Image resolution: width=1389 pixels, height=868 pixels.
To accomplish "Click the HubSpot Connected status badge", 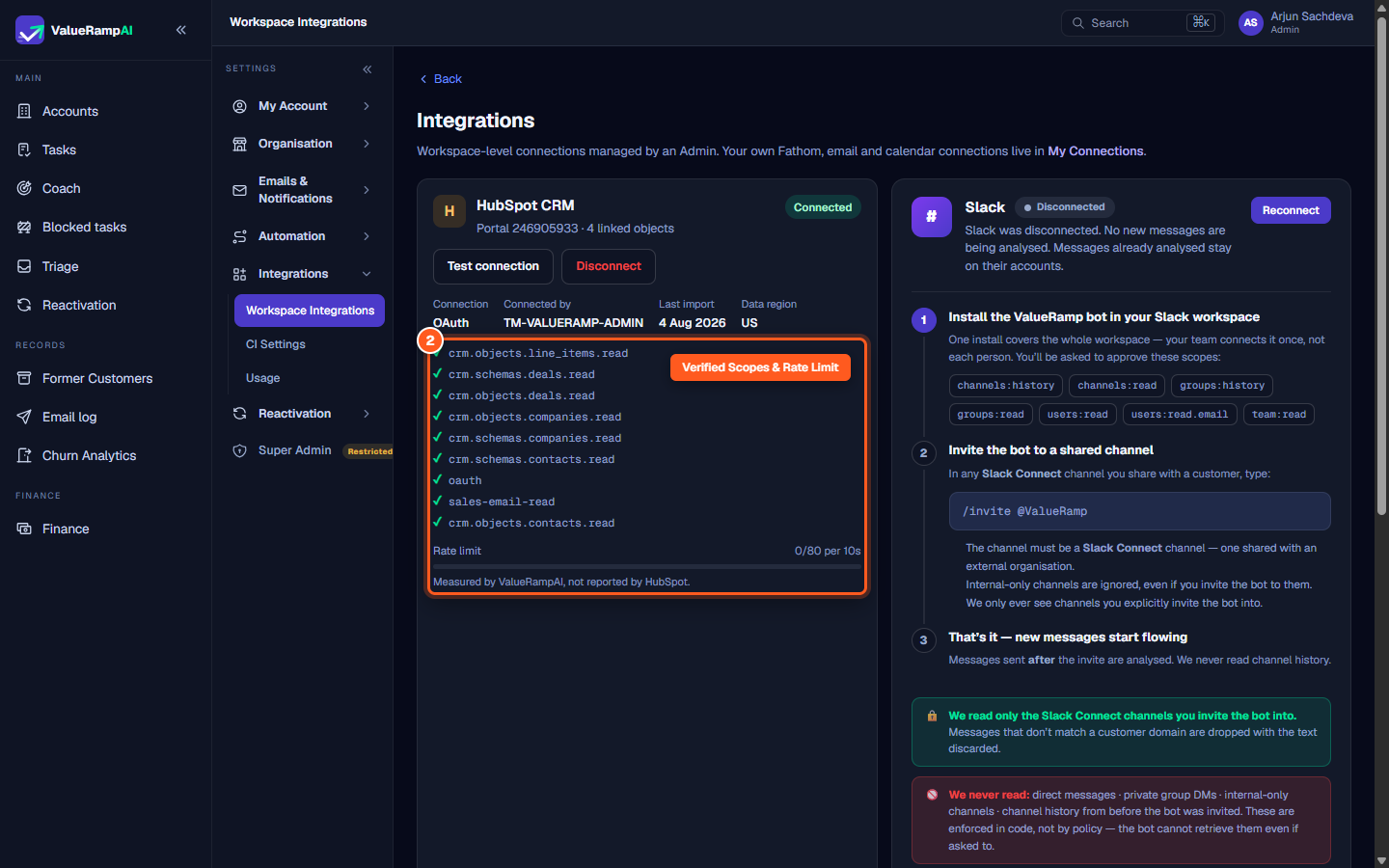I will [823, 207].
